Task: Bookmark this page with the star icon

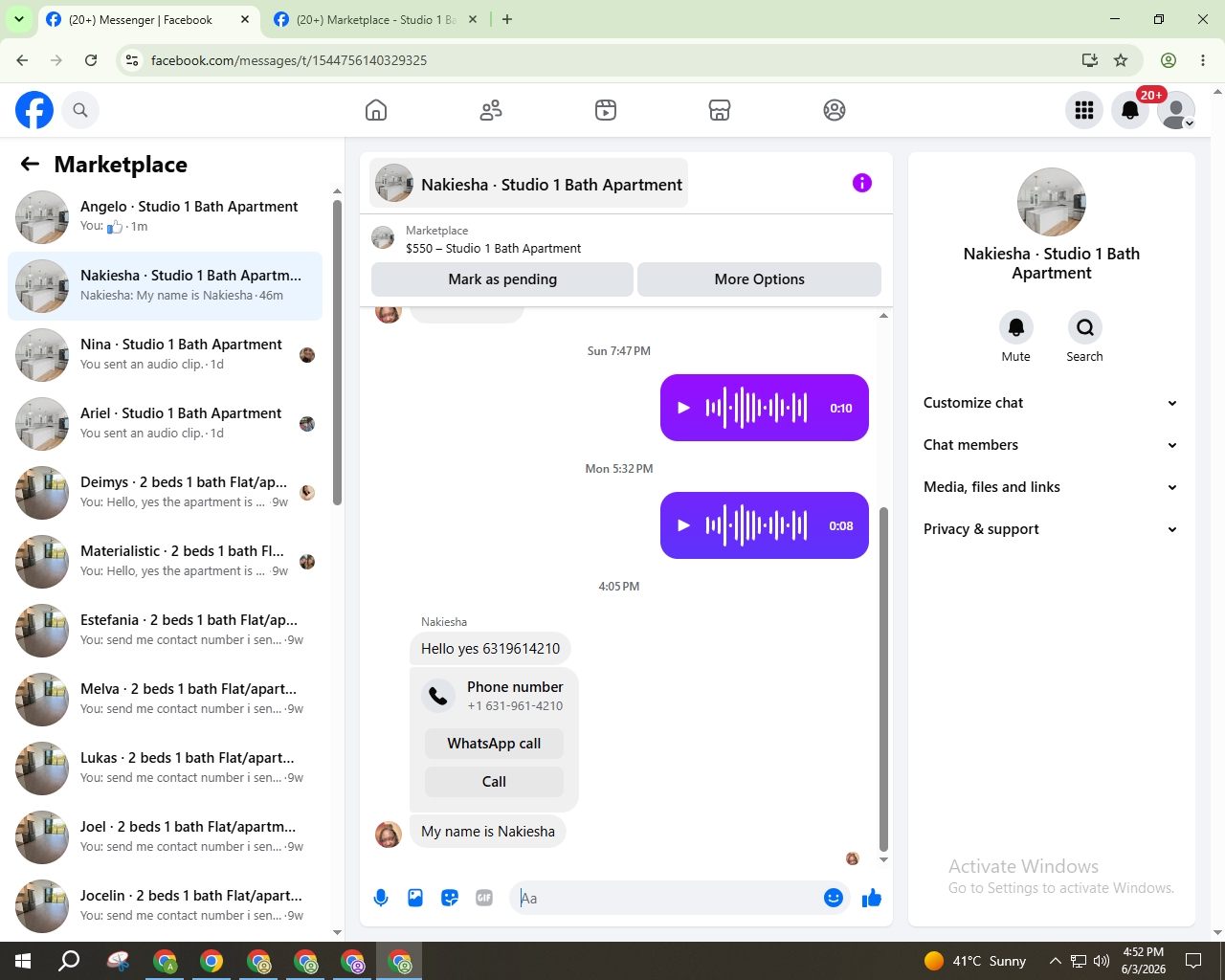Action: click(x=1121, y=60)
